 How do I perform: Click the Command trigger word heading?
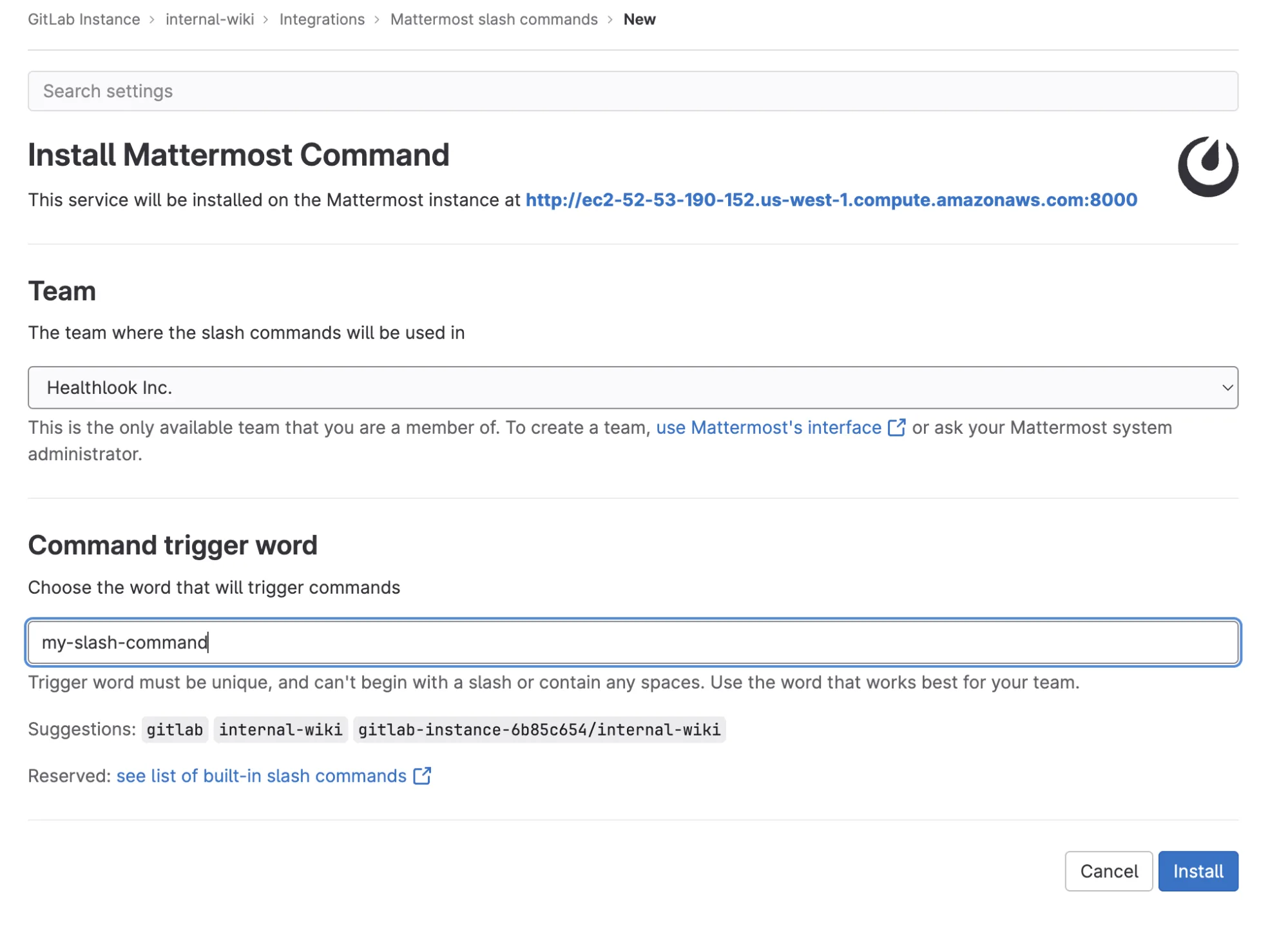click(x=173, y=545)
